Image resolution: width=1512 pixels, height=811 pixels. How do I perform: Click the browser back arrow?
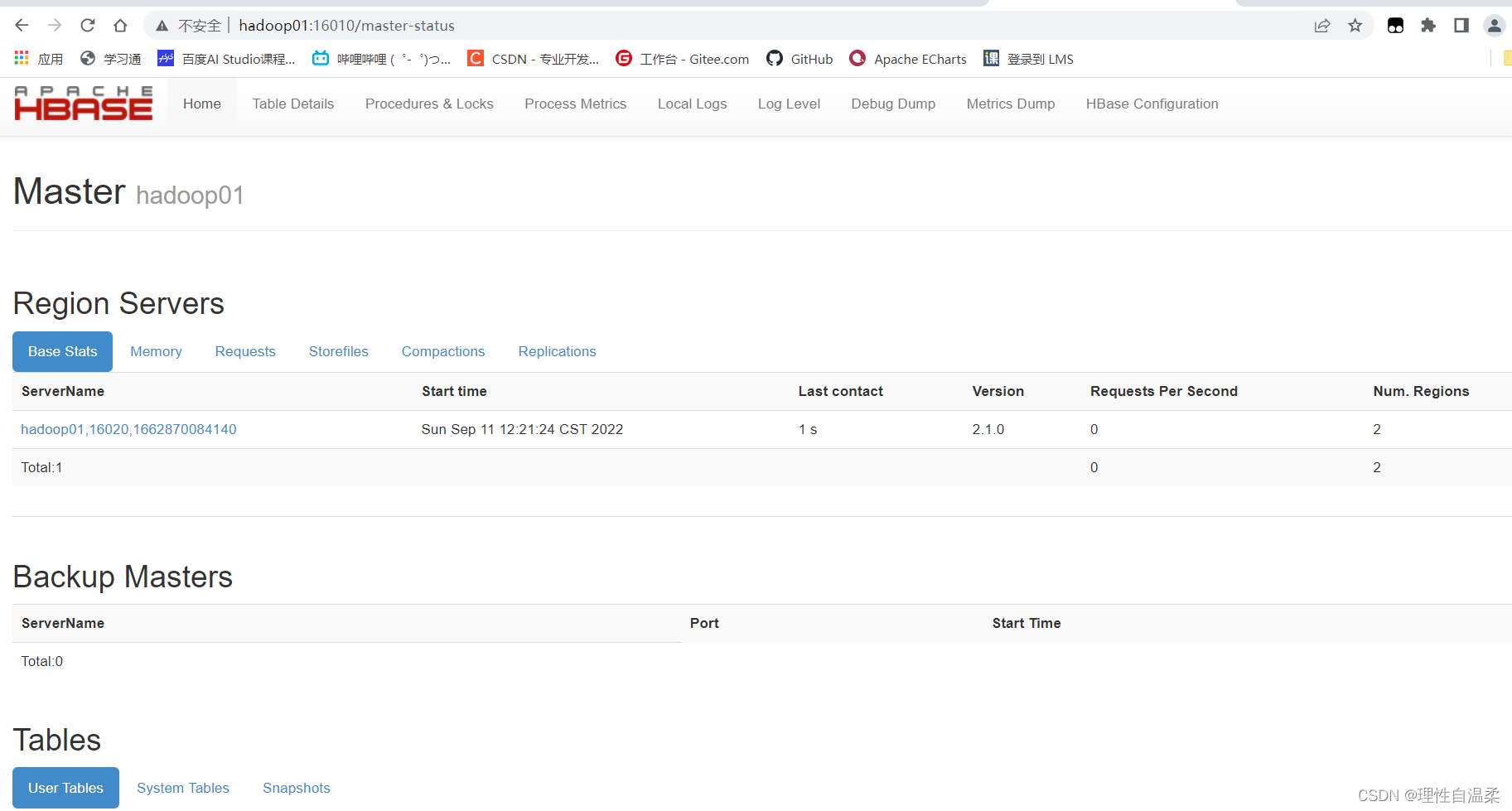pos(22,26)
